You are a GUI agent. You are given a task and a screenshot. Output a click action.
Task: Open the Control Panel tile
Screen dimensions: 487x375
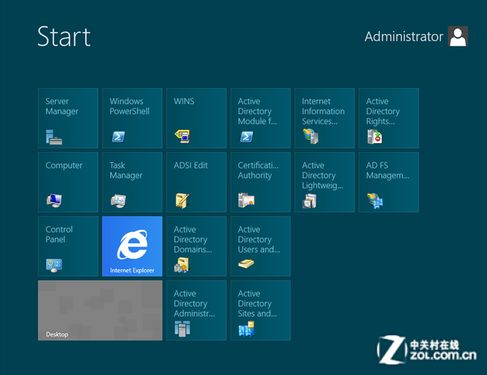tap(68, 246)
